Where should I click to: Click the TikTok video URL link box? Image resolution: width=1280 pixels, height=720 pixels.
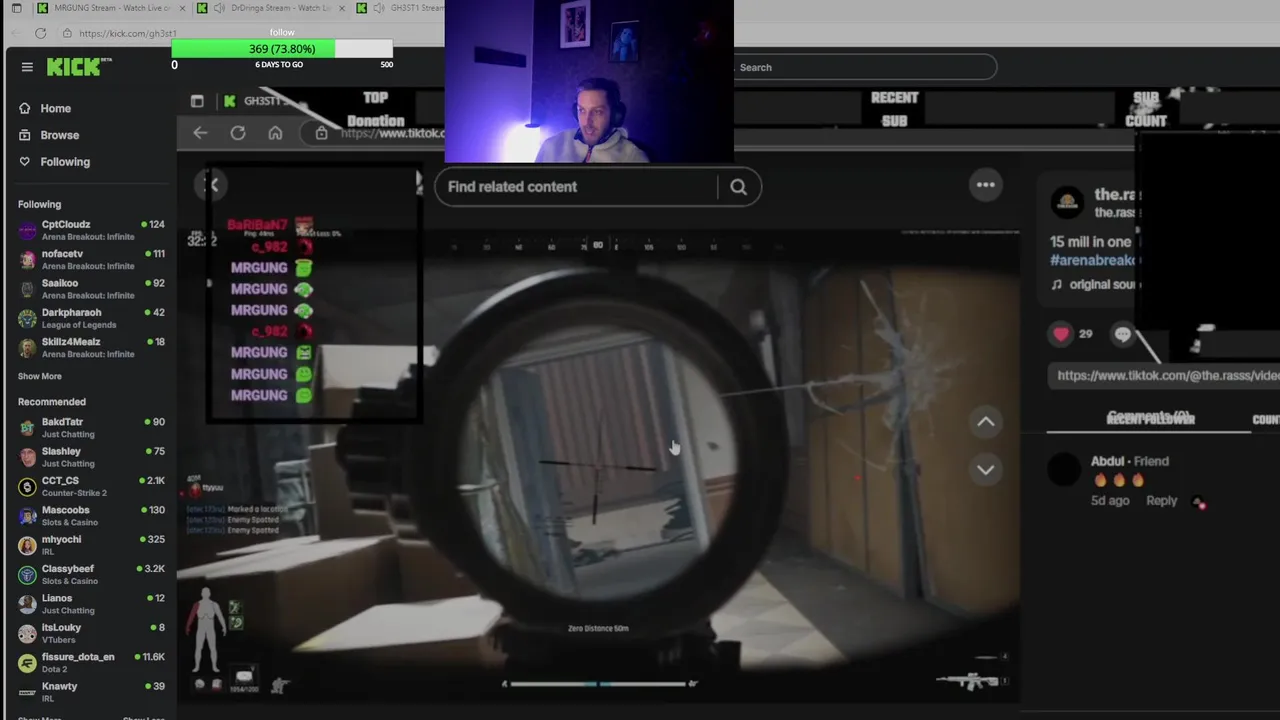pos(1163,376)
